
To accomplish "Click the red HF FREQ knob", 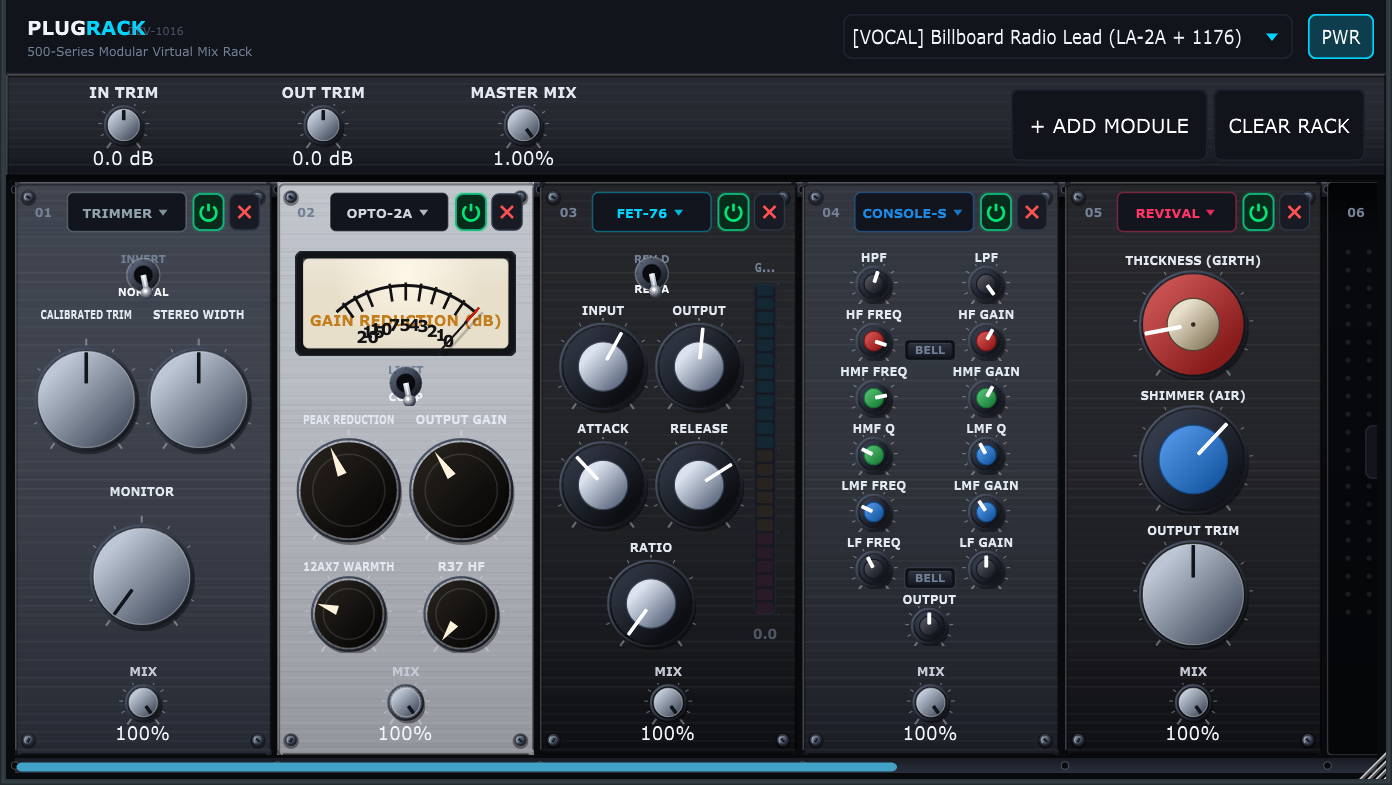I will [x=873, y=342].
